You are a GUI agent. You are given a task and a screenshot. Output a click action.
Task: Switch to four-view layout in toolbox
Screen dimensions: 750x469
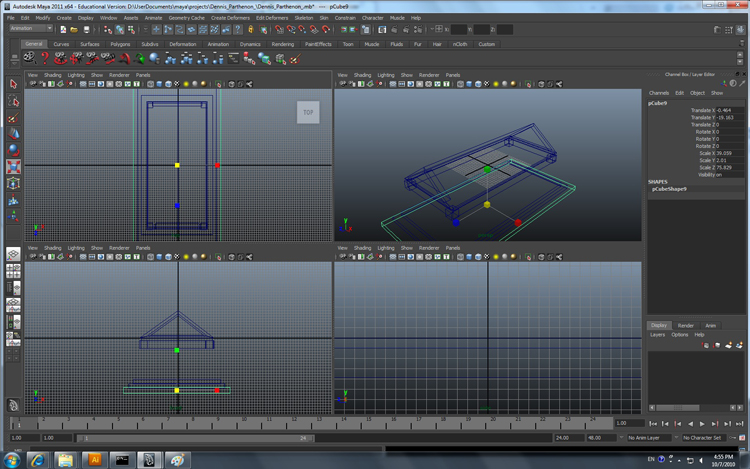[x=14, y=272]
